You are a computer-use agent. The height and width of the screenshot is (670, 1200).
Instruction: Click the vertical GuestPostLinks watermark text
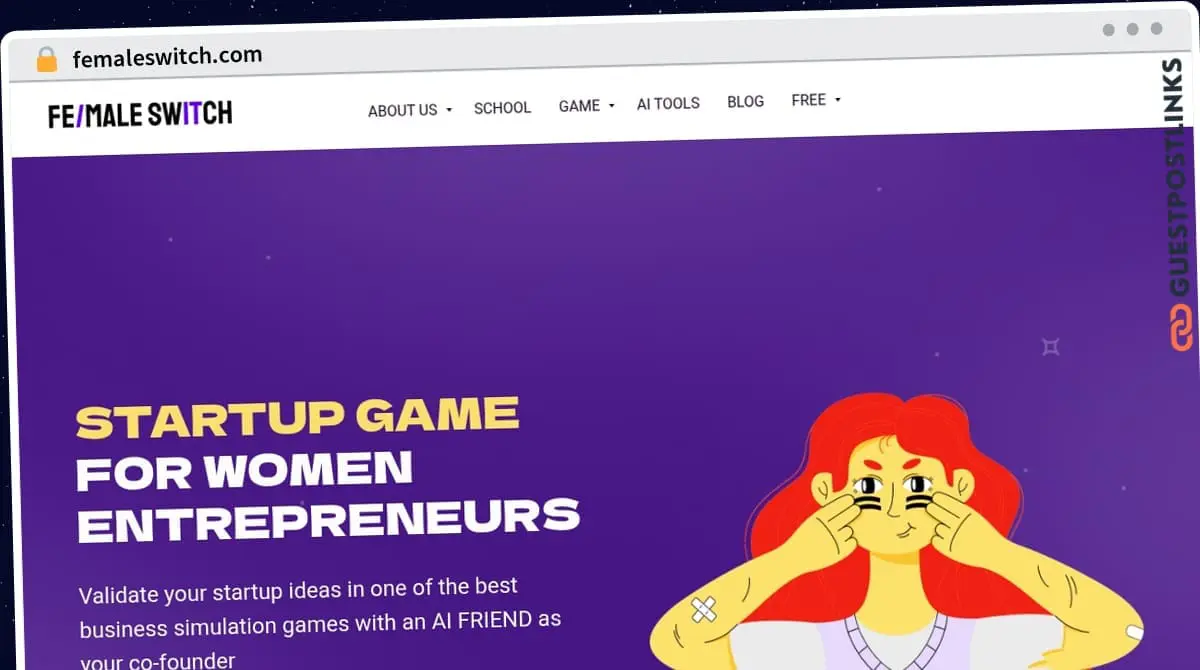tap(1180, 178)
